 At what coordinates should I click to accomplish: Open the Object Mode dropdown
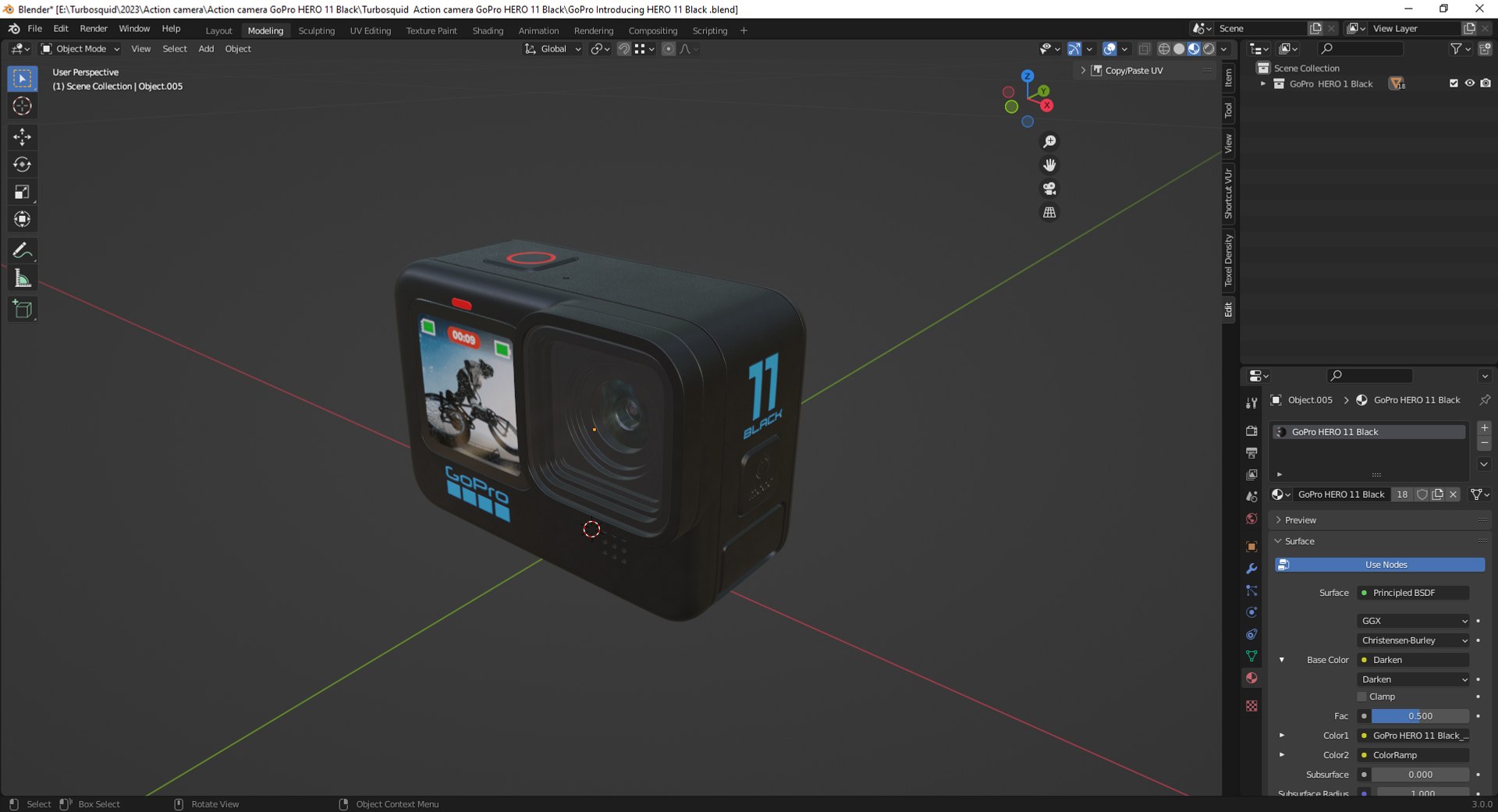tap(80, 48)
